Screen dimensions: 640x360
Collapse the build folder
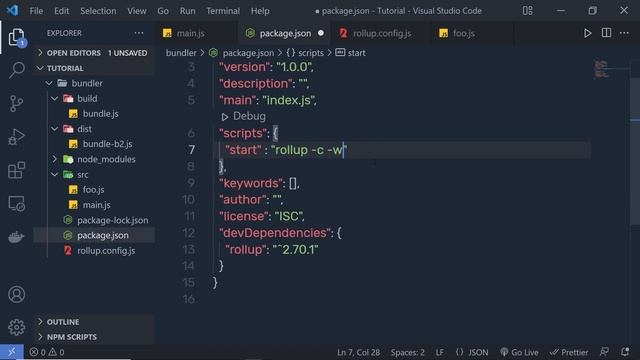pos(94,98)
